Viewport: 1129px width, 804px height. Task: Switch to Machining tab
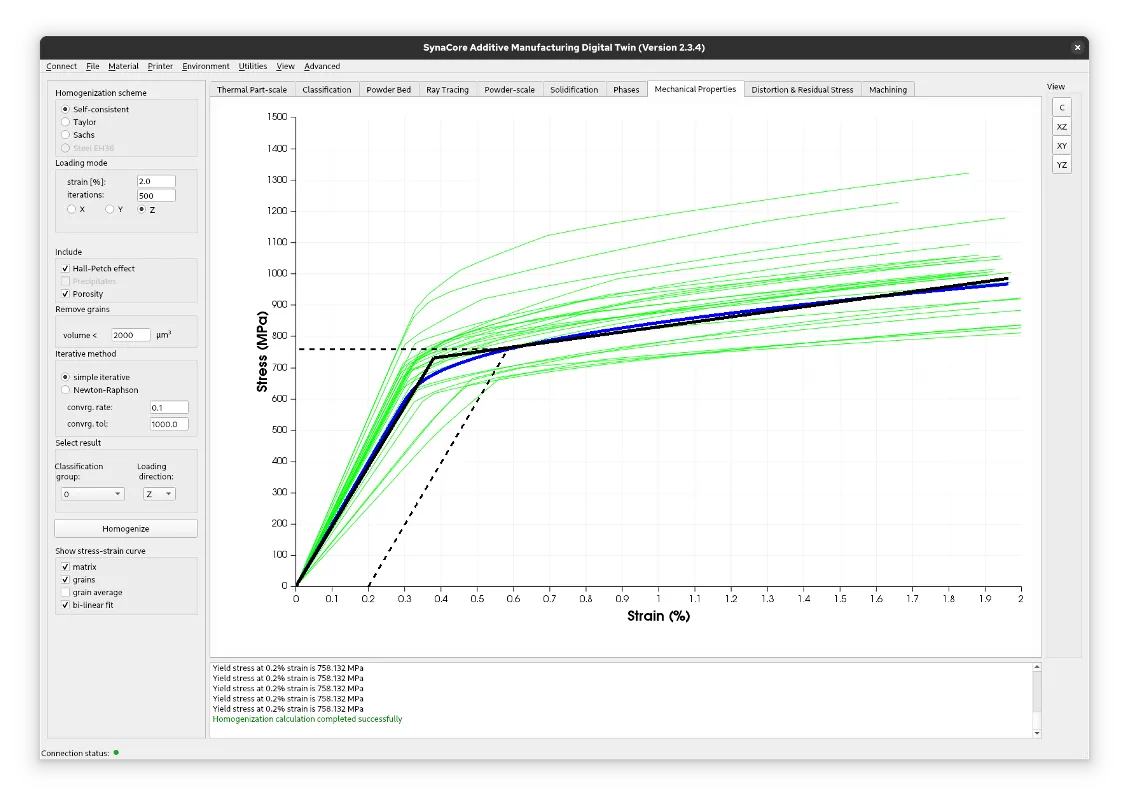[x=888, y=90]
